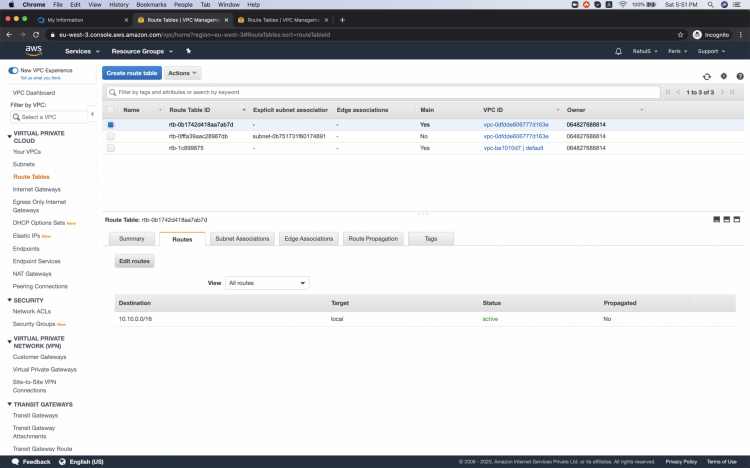The width and height of the screenshot is (750, 468).
Task: Uncheck the rtb-0b1742d418aa7ab7d row checkbox
Action: pos(111,124)
